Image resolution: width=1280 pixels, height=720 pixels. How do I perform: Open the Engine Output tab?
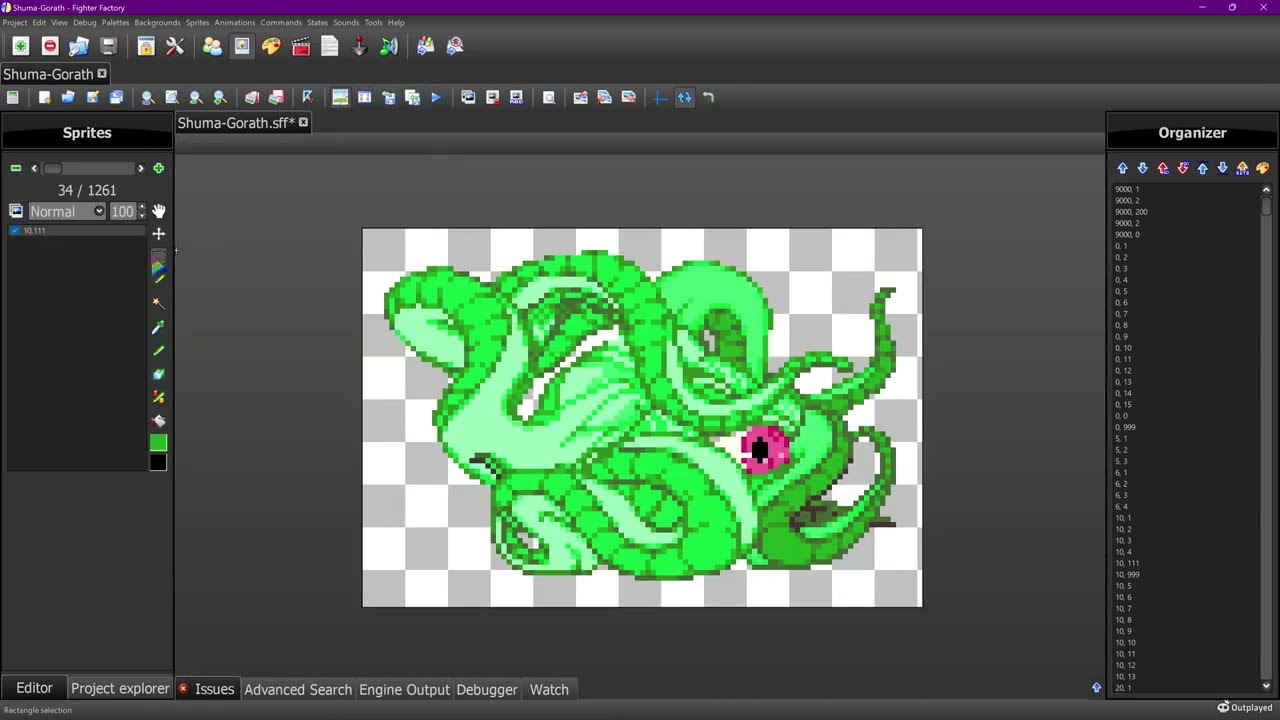click(x=404, y=689)
